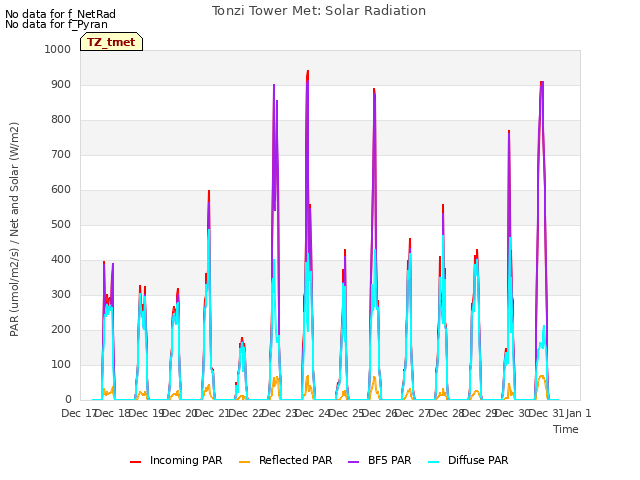This screenshot has height=480, width=640.
Task: Select the Reflected PAR legend label
Action: [x=296, y=460]
